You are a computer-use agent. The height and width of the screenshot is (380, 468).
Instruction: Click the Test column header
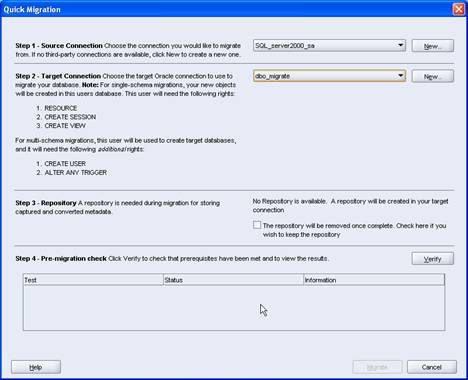(x=93, y=280)
